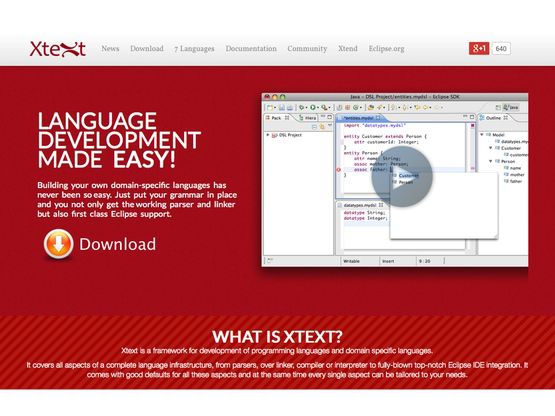Expand DSL Project tree item in screenshot
The image size is (555, 416).
tap(268, 135)
